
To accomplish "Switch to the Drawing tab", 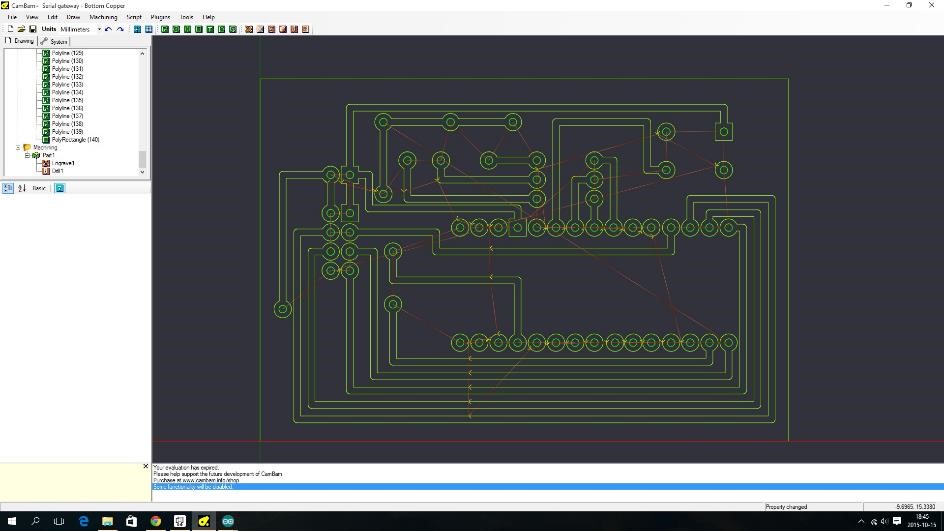I will point(19,41).
